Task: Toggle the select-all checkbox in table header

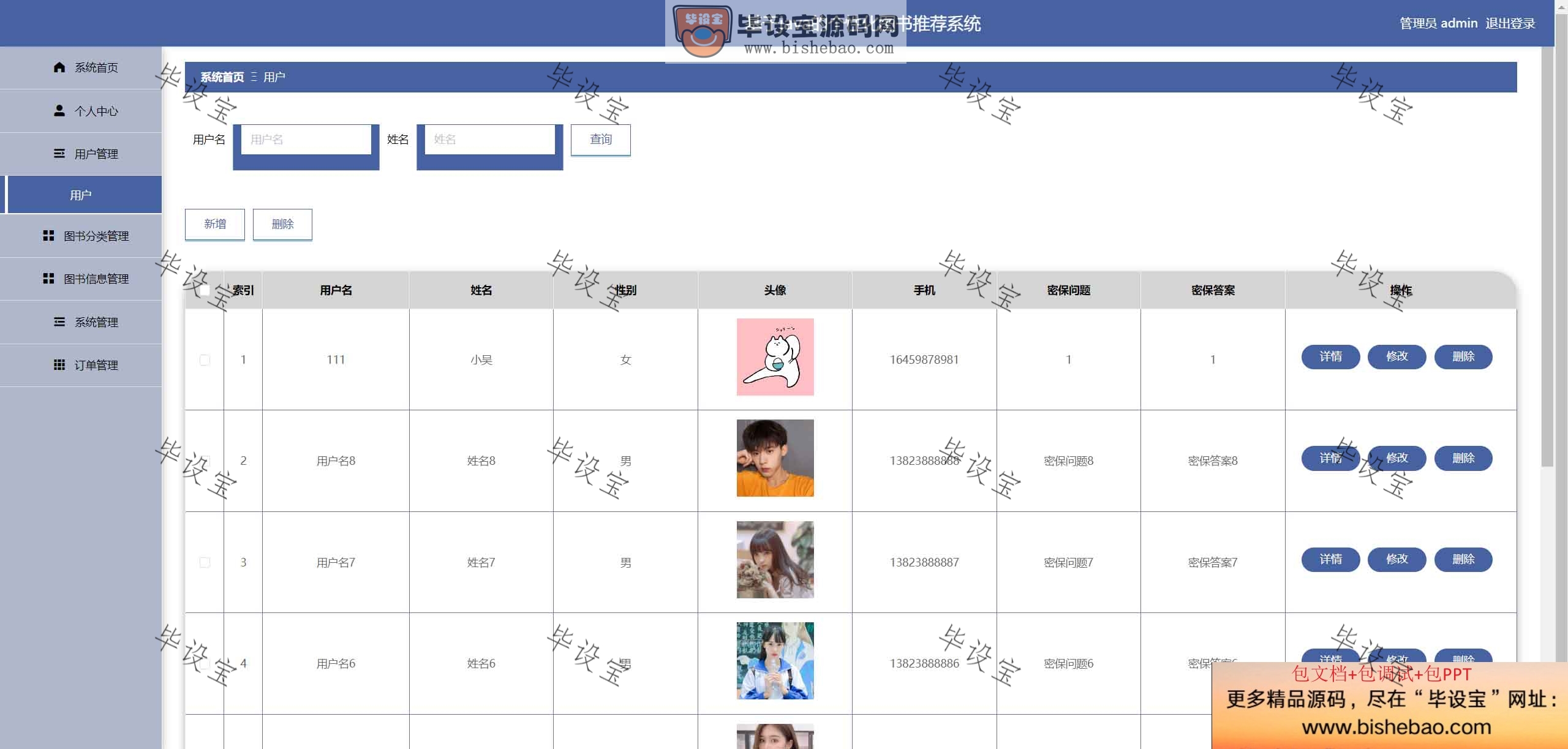Action: (205, 290)
